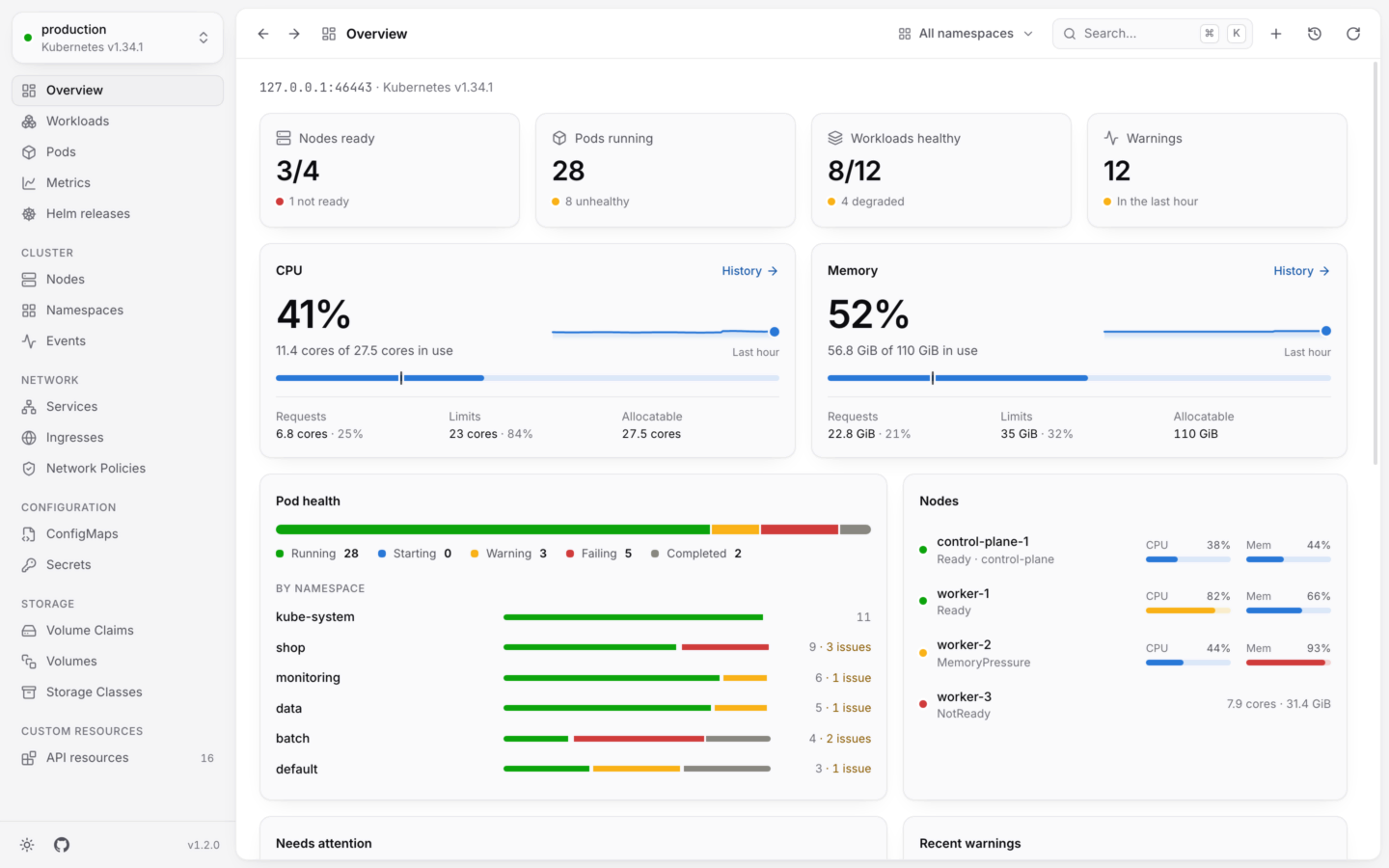Select Namespaces in the sidebar
Viewport: 1389px width, 868px height.
tap(118, 311)
